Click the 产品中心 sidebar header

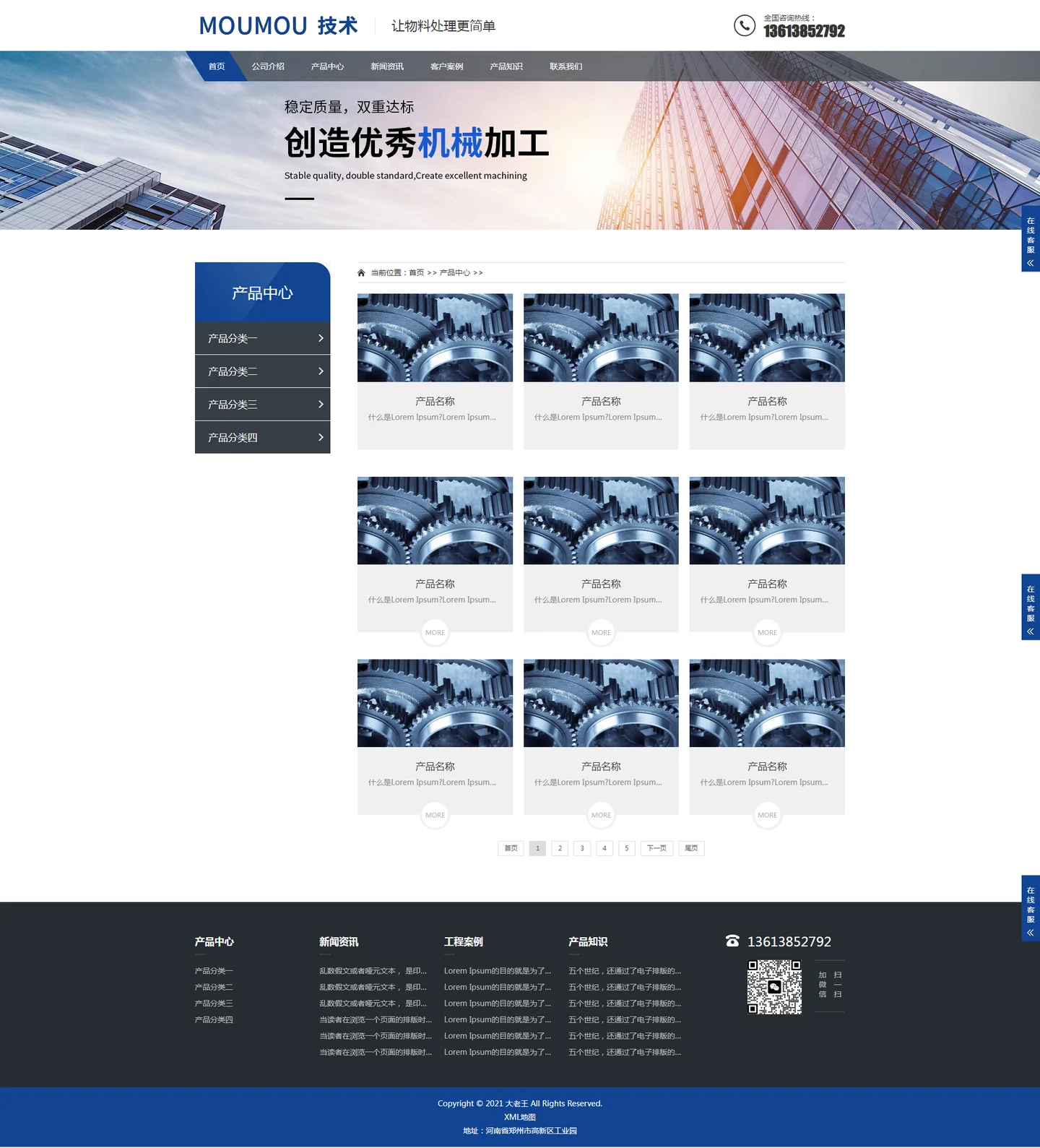click(262, 293)
